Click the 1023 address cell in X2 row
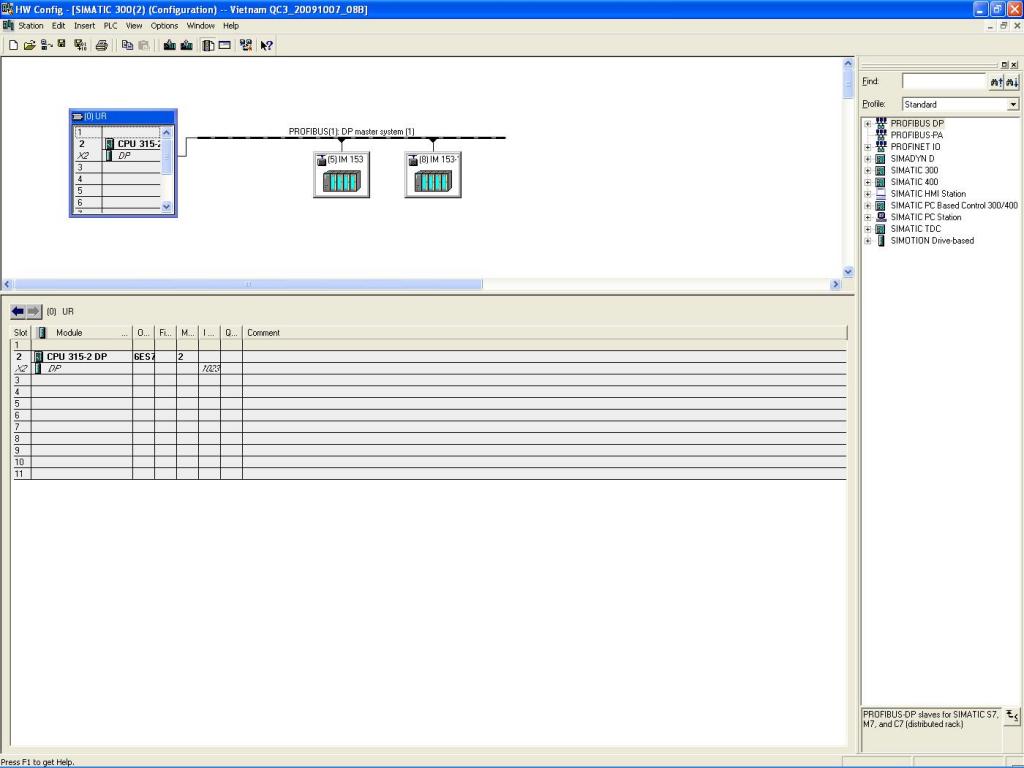This screenshot has height=768, width=1024. 210,368
